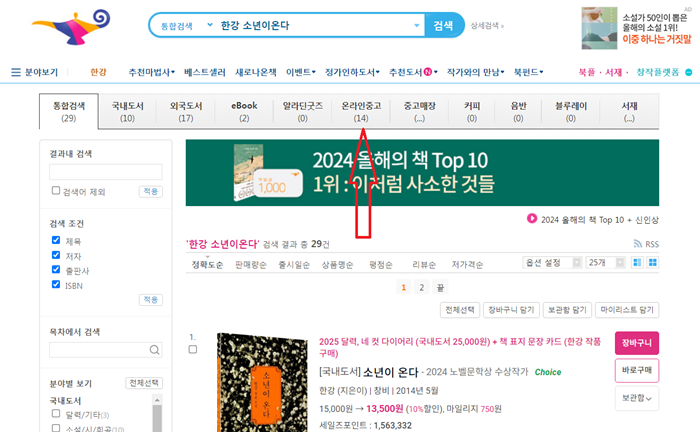Click the 보관함 담기 button
Screen dimensions: 700x432
pyautogui.click(x=567, y=310)
